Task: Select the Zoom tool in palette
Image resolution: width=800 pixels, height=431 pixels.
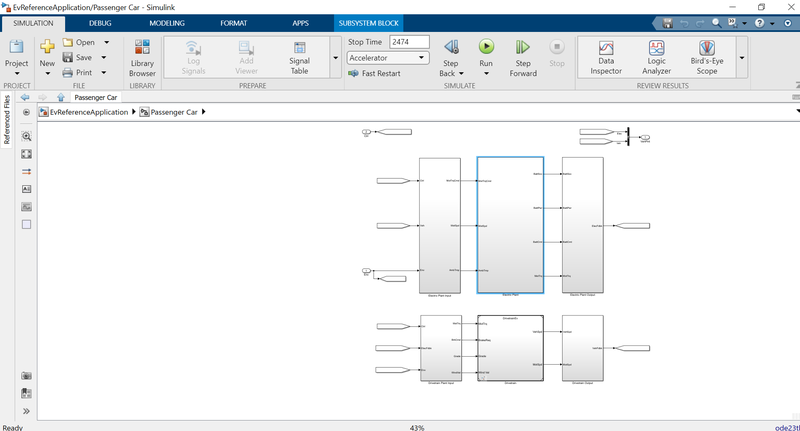Action: coord(27,136)
